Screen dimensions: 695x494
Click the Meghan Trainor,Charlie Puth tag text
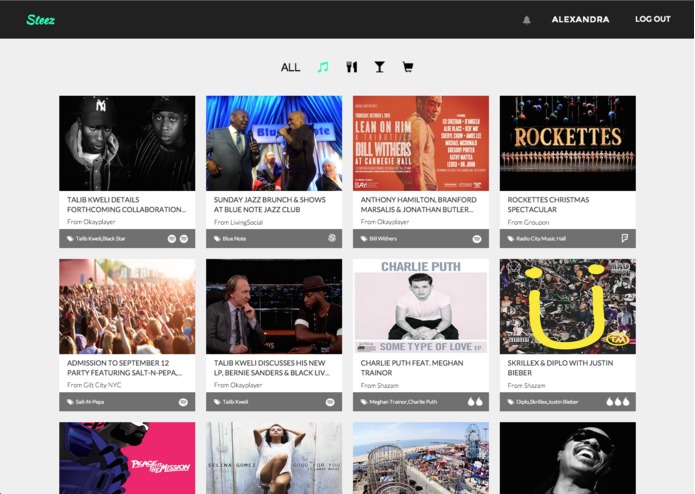[403, 402]
